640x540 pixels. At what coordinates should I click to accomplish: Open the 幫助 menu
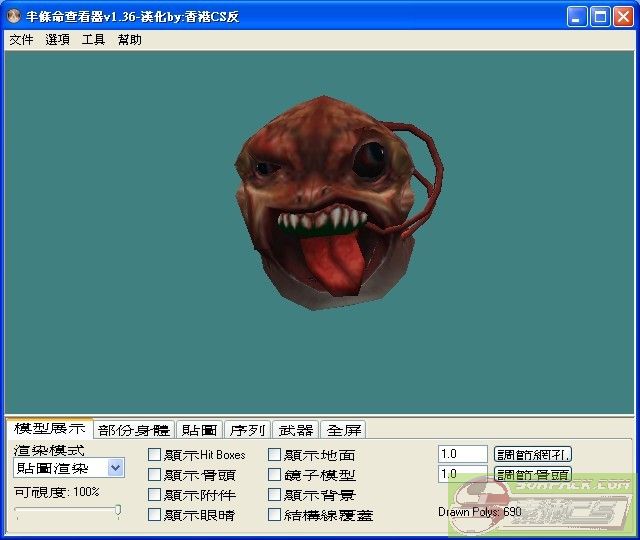tap(129, 40)
